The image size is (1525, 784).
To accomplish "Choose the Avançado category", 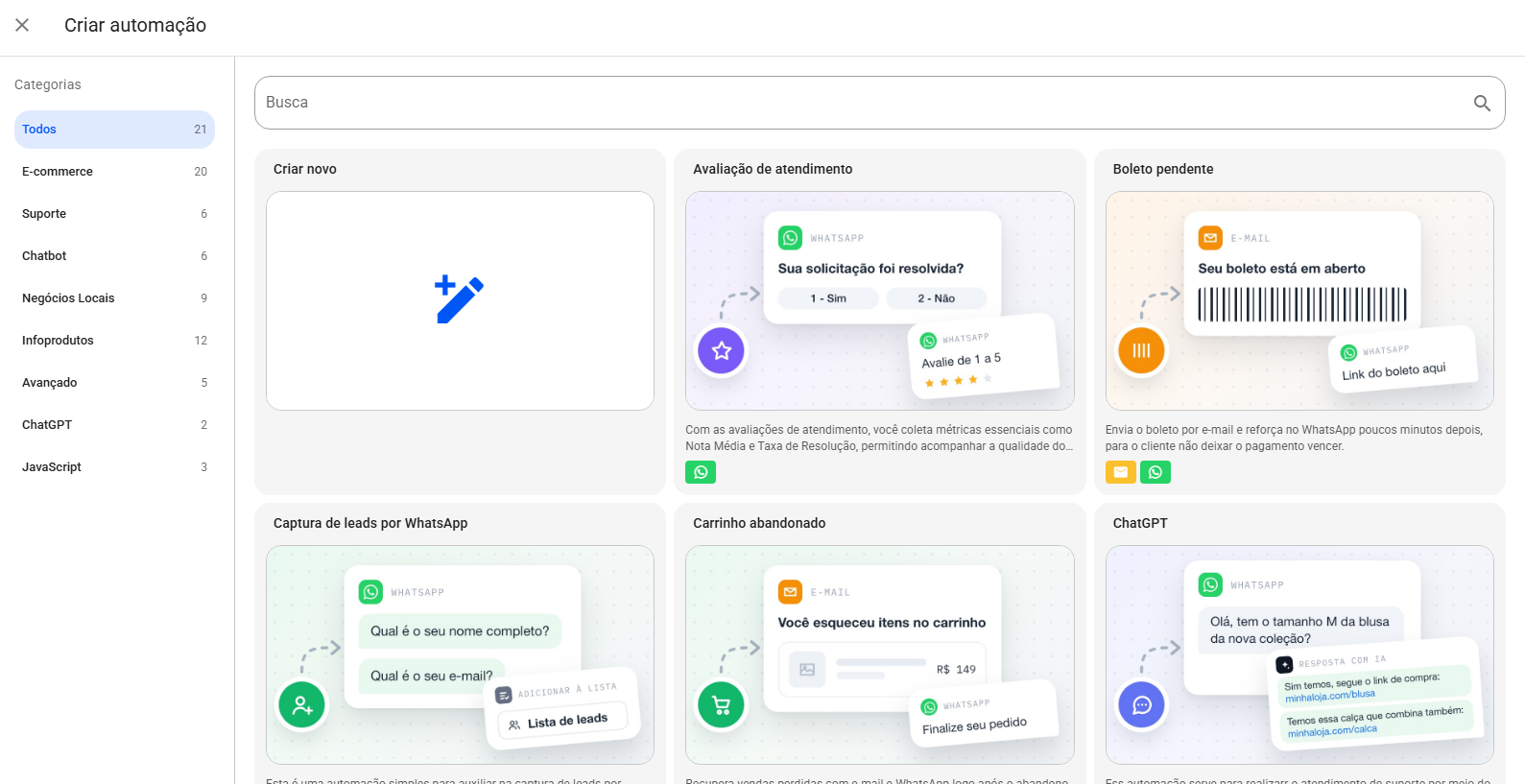I will [114, 383].
